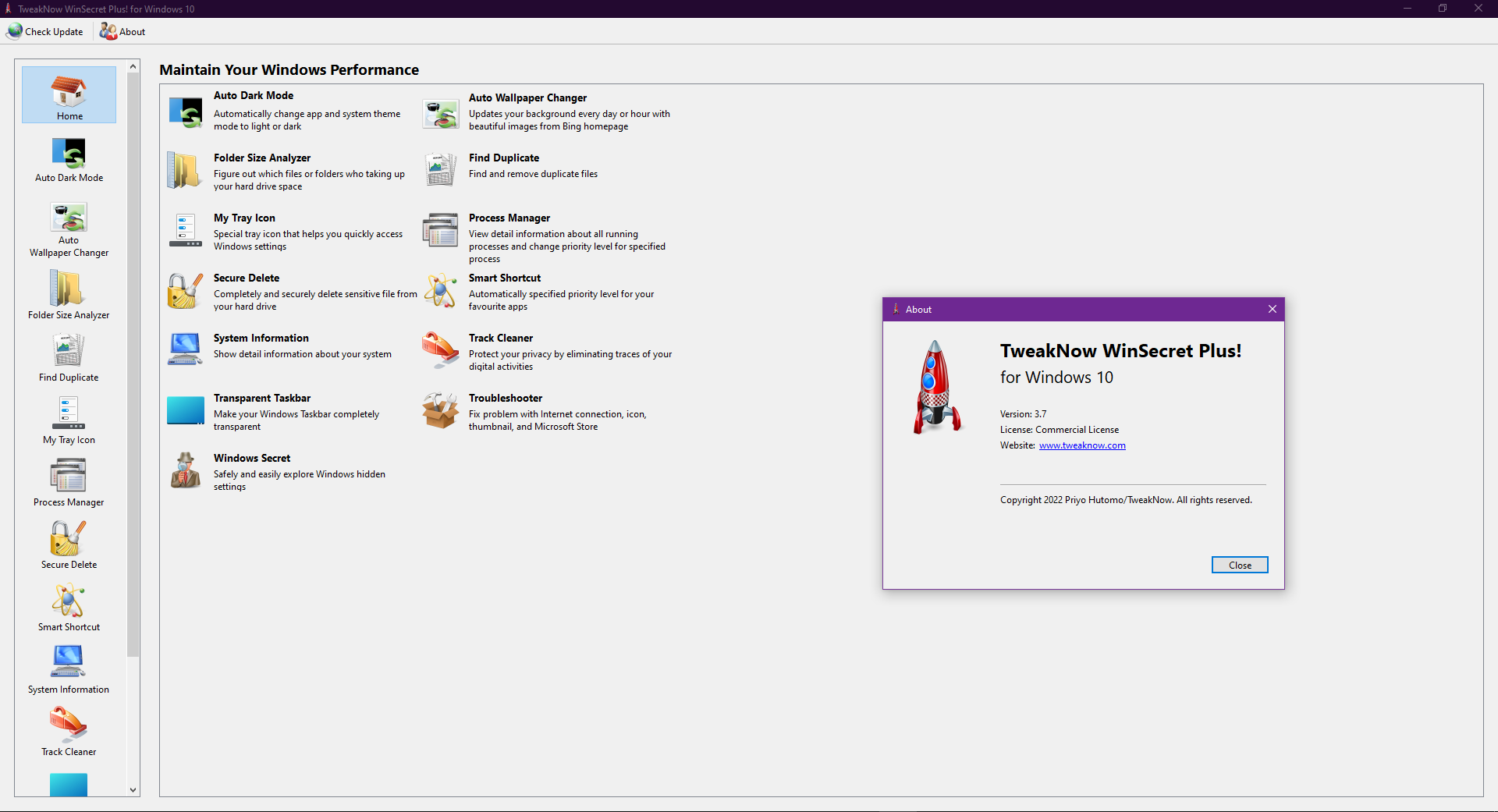This screenshot has width=1498, height=812.
Task: Click Find Duplicate icon in main panel
Action: pyautogui.click(x=441, y=170)
